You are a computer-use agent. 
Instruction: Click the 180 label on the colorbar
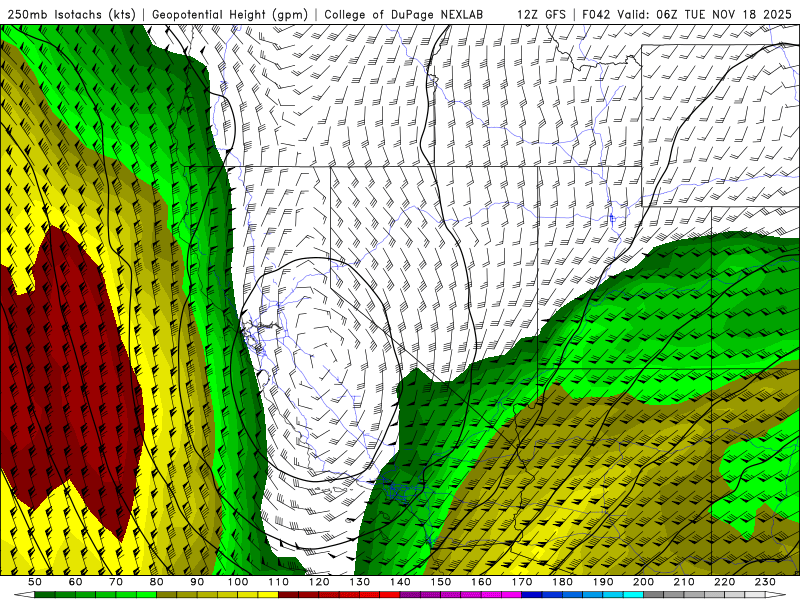click(x=562, y=582)
